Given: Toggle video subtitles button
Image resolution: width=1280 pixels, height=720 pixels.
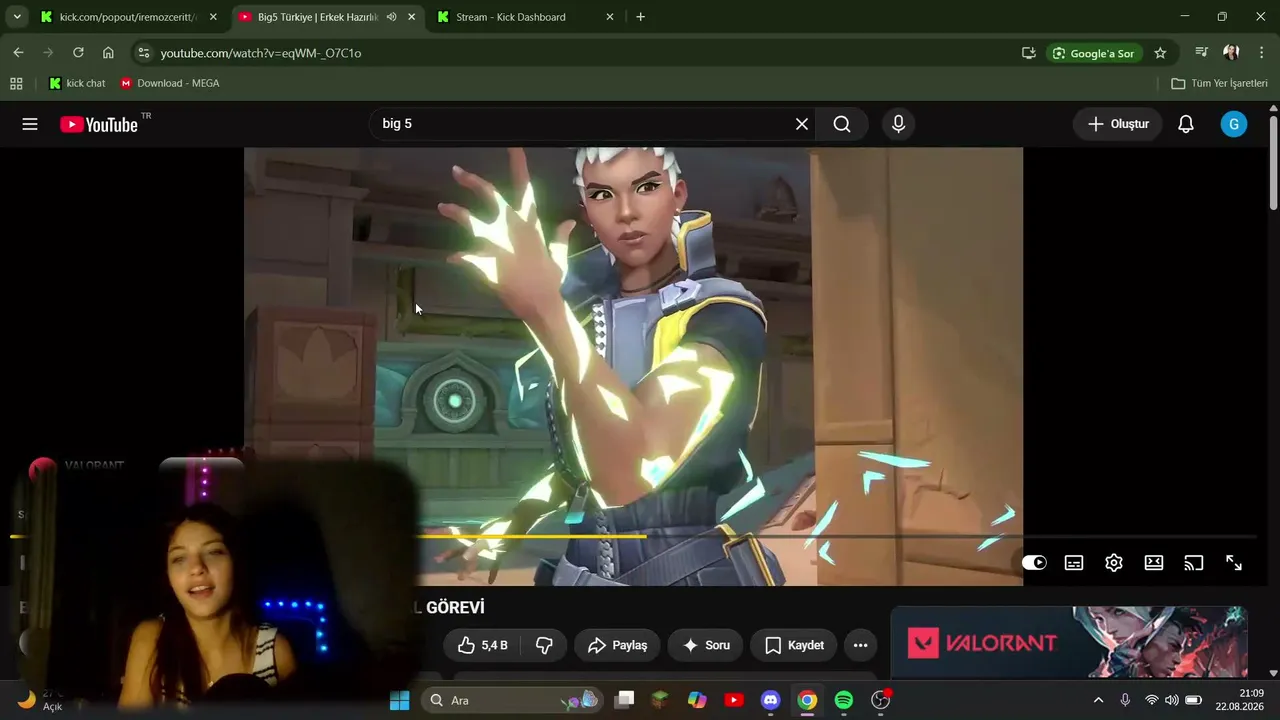Looking at the screenshot, I should point(1074,563).
